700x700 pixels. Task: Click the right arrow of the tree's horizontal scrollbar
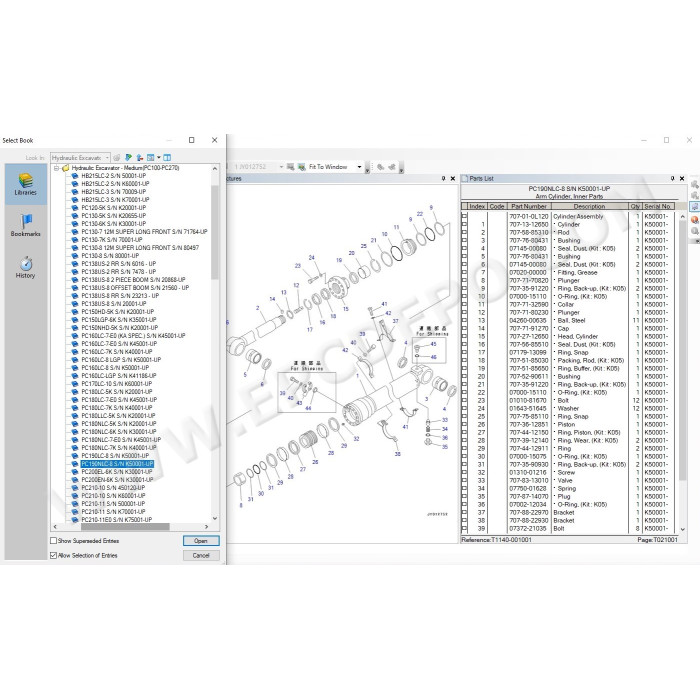click(x=206, y=527)
